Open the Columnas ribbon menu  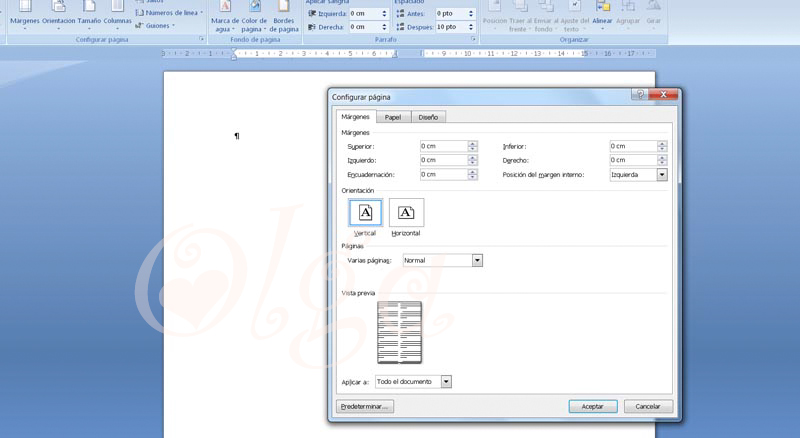(117, 14)
